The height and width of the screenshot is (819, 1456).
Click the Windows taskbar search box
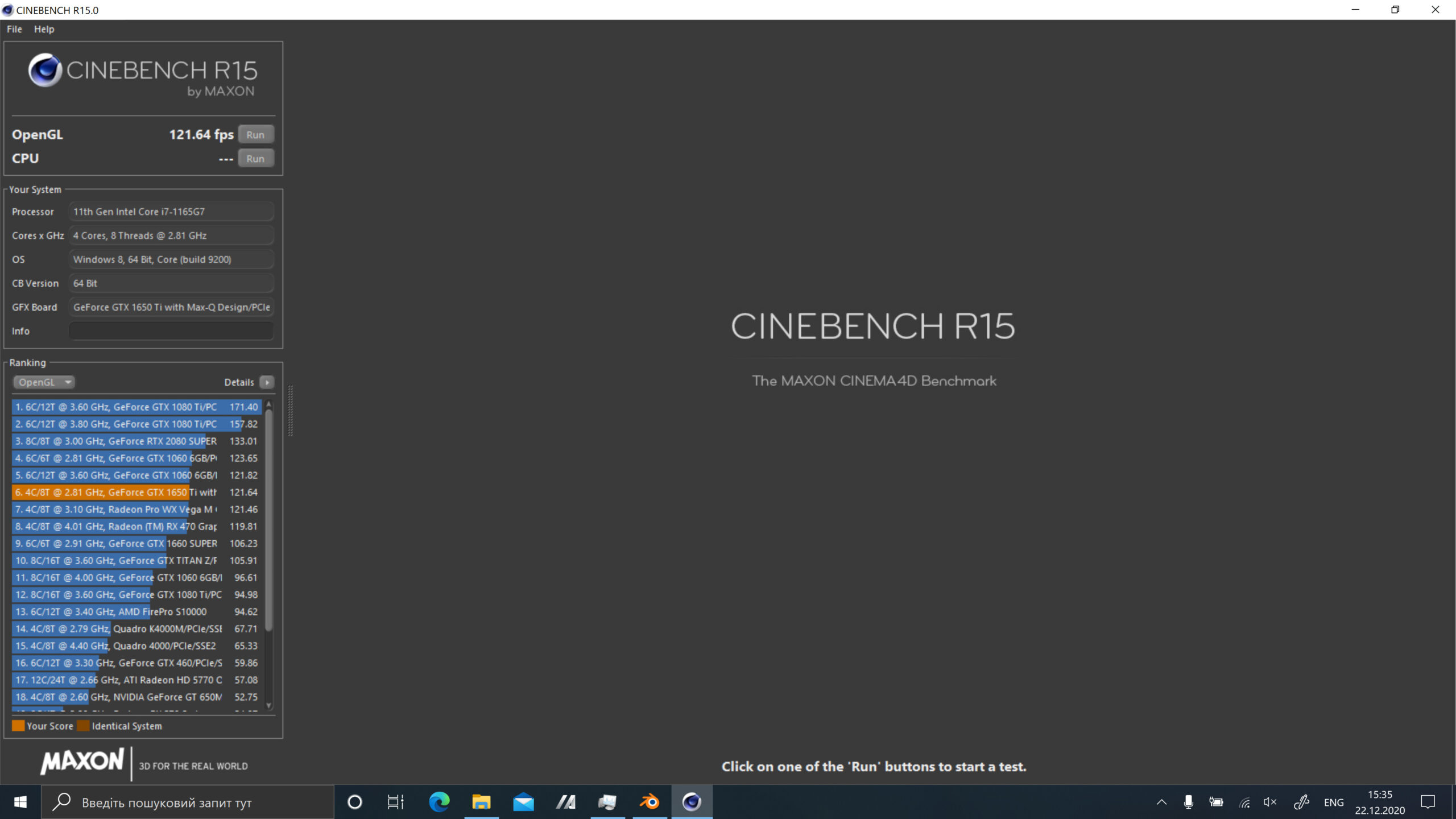pos(188,802)
